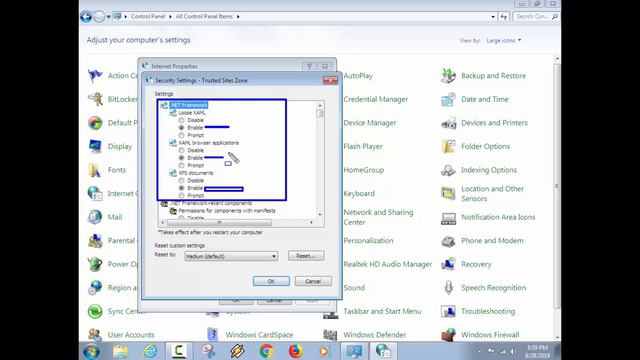Viewport: 640px width, 360px height.
Task: Refresh the Control Panel address bar
Action: click(x=504, y=17)
